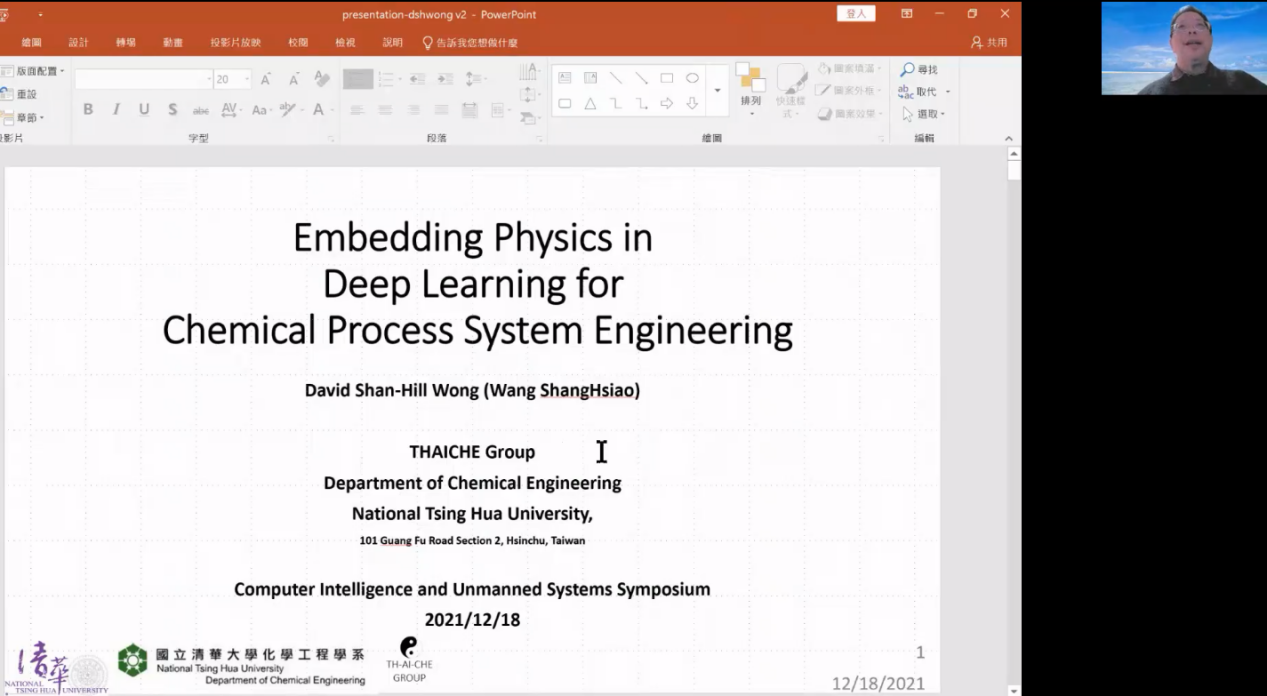Select the oval shape in shapes gallery
This screenshot has width=1267, height=696.
point(692,78)
